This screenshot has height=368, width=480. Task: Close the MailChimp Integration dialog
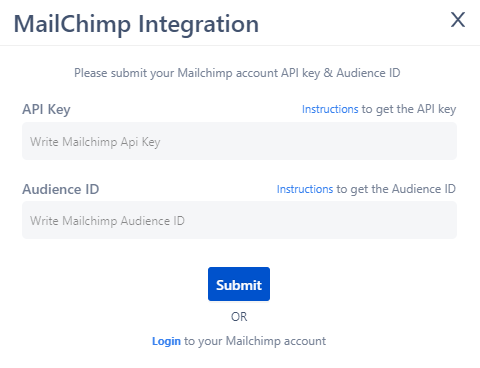pyautogui.click(x=458, y=20)
